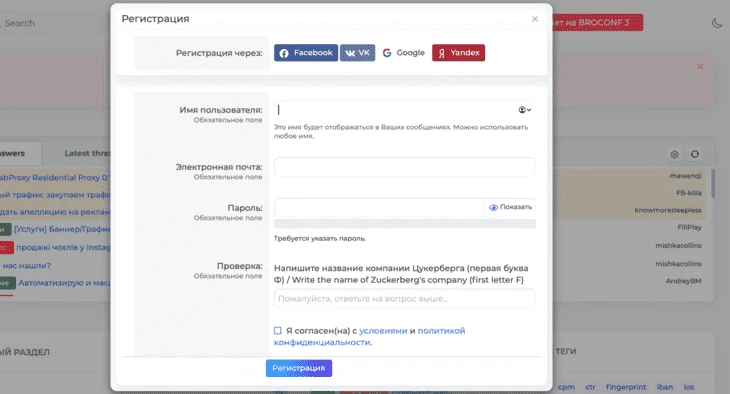730x394 pixels.
Task: Click the Google G logo icon
Action: 387,53
